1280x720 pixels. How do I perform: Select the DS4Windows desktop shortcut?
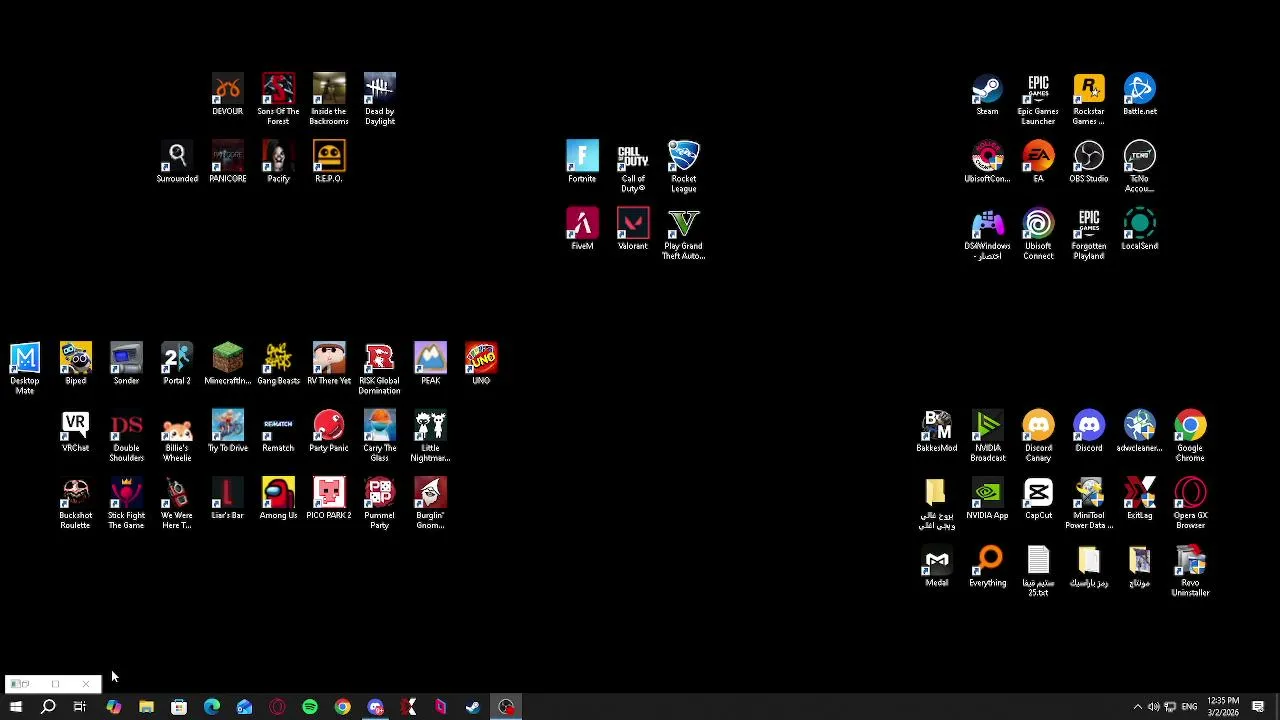tap(987, 234)
